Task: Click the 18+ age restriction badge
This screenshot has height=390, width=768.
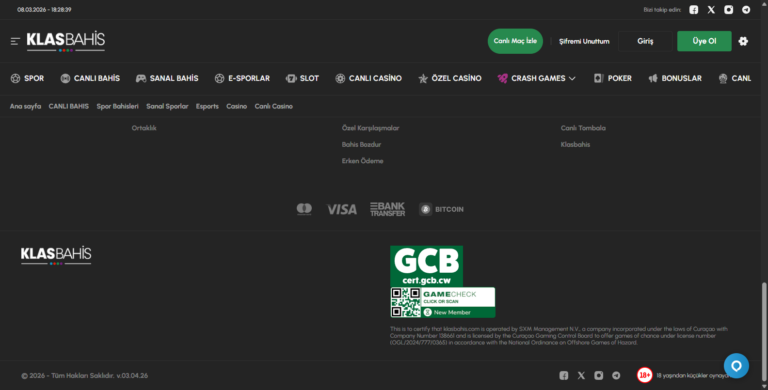Action: [645, 375]
